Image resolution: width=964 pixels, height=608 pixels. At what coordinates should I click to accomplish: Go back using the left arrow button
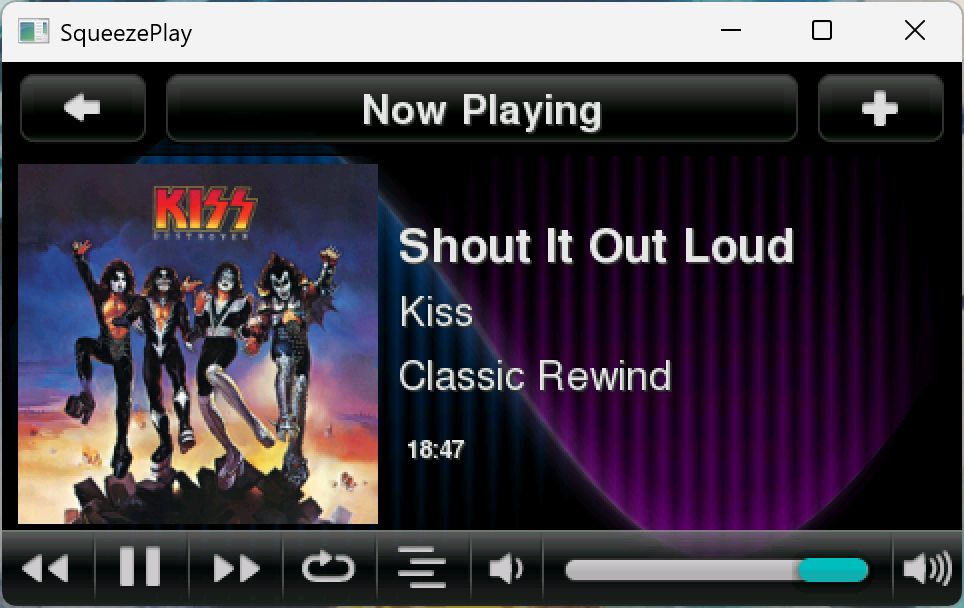pos(82,108)
